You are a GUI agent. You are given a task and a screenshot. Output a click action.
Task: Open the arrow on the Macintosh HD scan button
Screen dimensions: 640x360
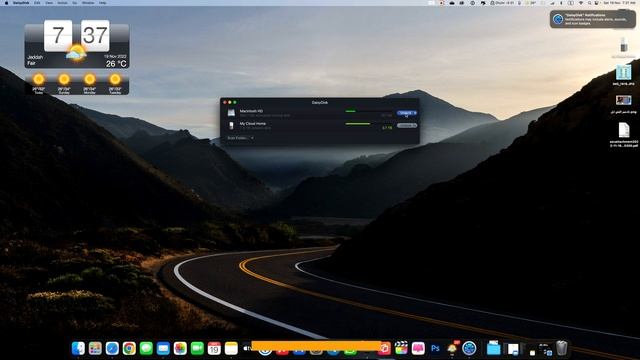[415, 113]
